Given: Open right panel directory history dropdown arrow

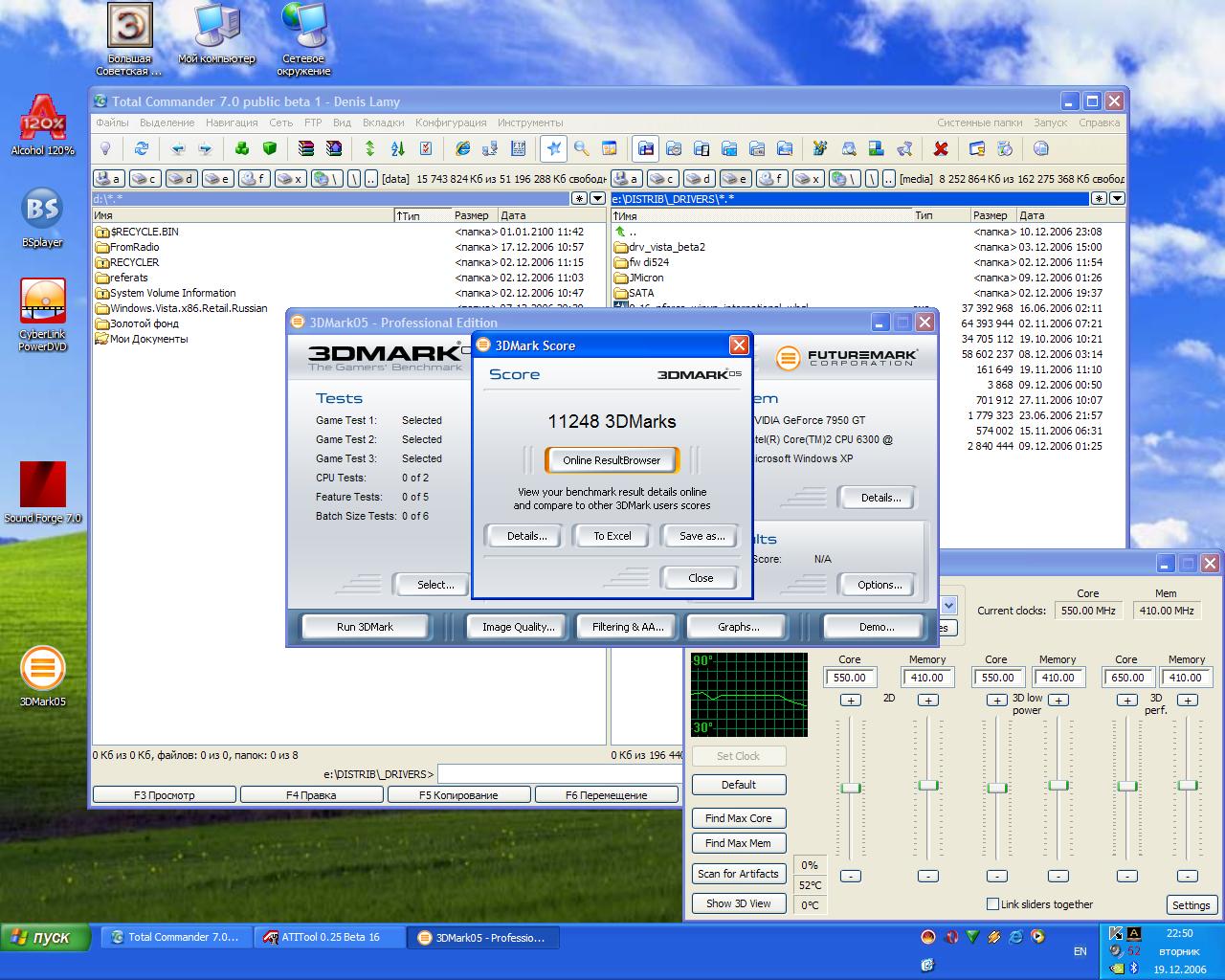Looking at the screenshot, I should (x=1117, y=198).
